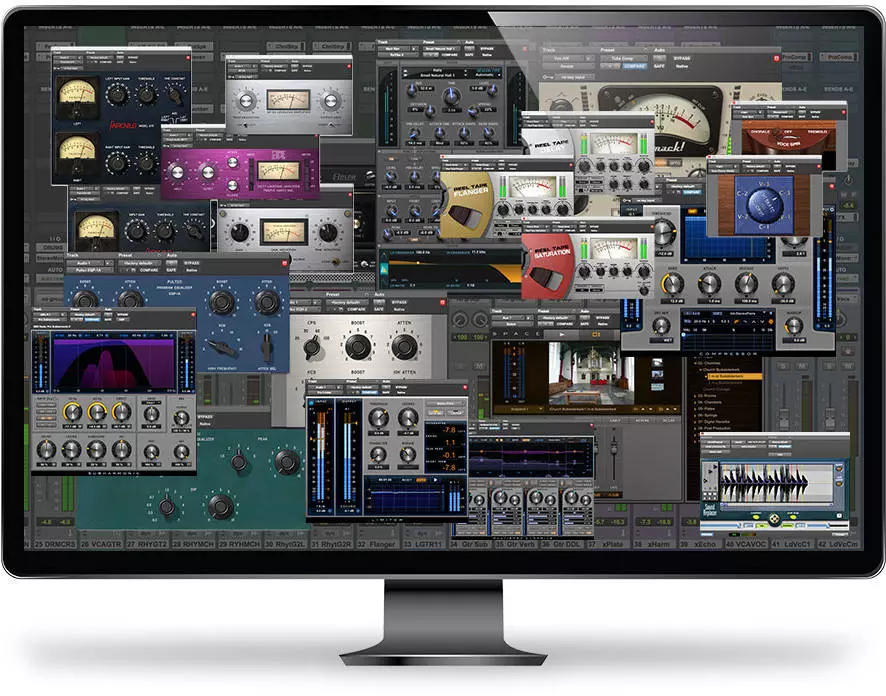Click the Sound Replacer waveform display
The height and width of the screenshot is (696, 886).
point(776,483)
